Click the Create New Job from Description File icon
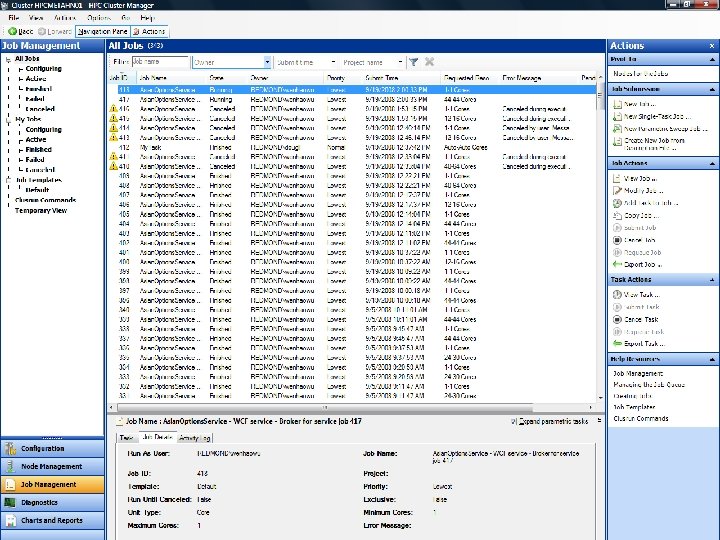This screenshot has height=540, width=720. click(618, 141)
